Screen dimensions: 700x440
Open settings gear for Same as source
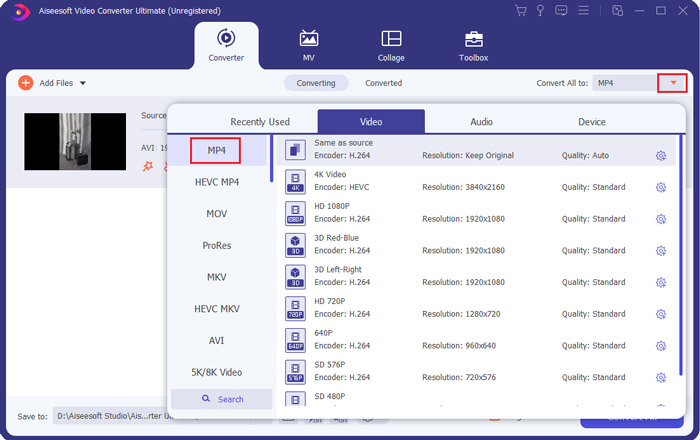(661, 155)
